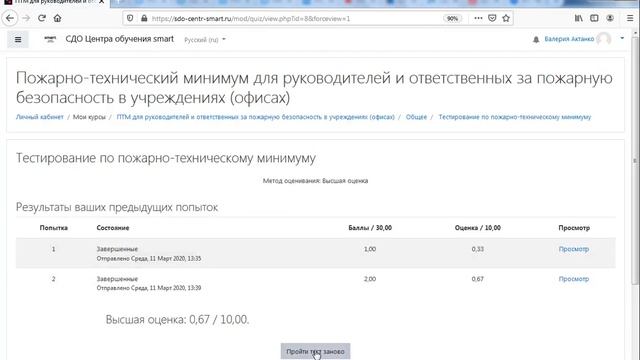Click the Save to Pocket icon
Viewport: 640px width, 360px height.
click(492, 18)
